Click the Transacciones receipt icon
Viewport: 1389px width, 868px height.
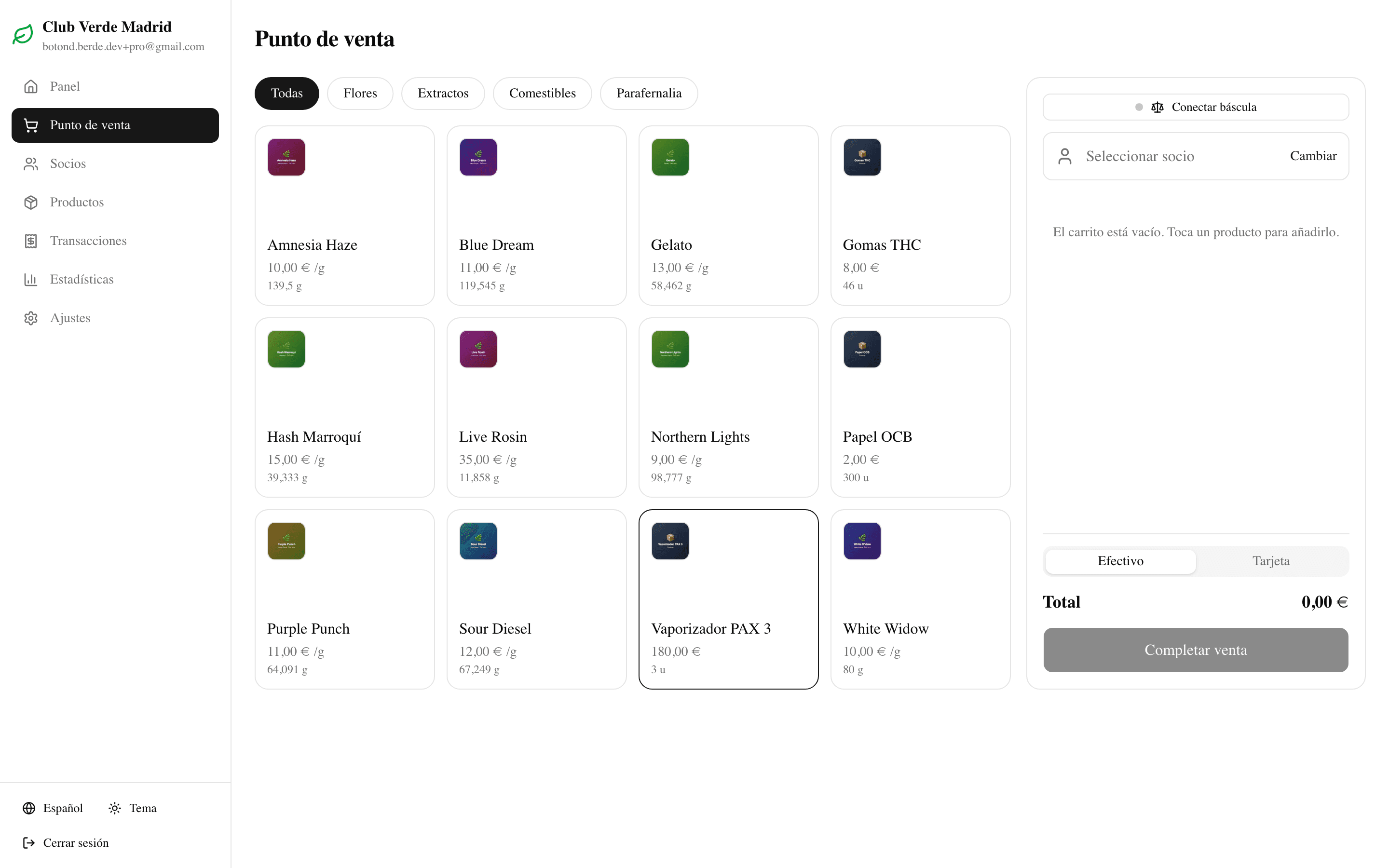(30, 241)
